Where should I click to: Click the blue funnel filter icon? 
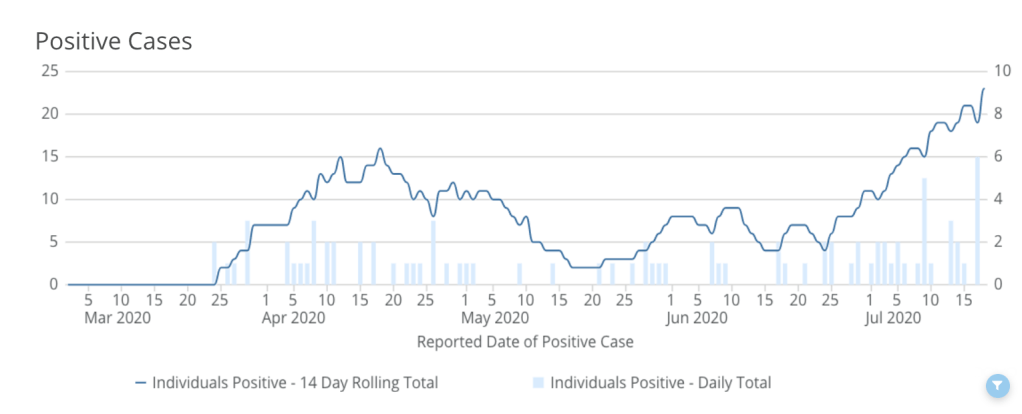tap(996, 386)
